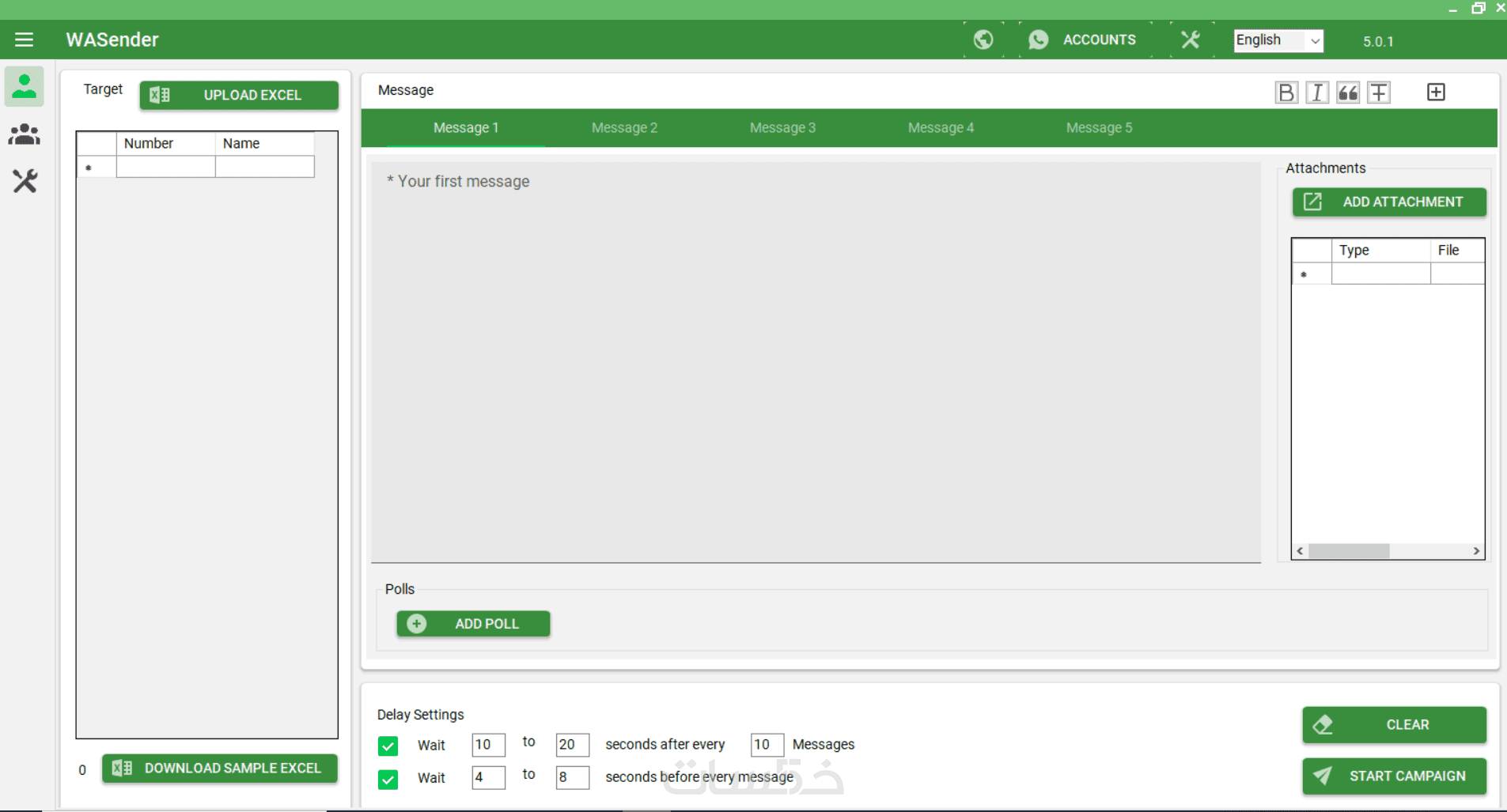Click the Add Attachment button
This screenshot has height=812, width=1507.
[x=1389, y=202]
